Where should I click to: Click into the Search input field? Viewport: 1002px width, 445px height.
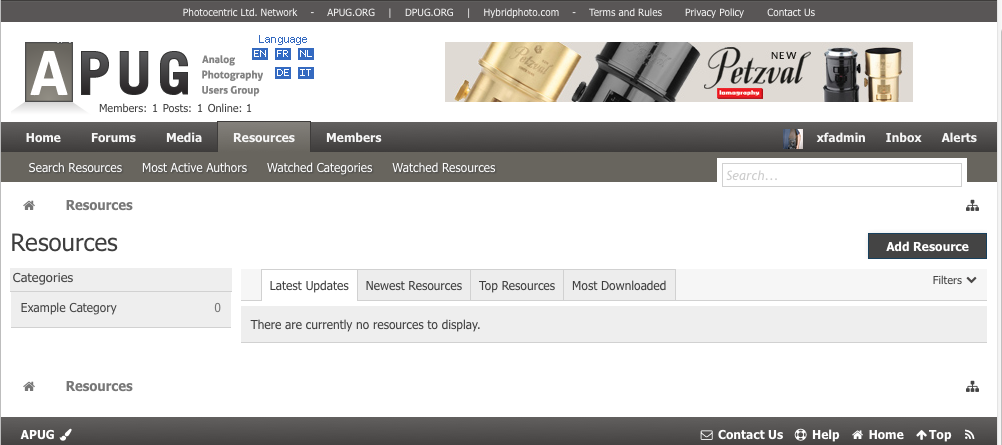[x=841, y=175]
